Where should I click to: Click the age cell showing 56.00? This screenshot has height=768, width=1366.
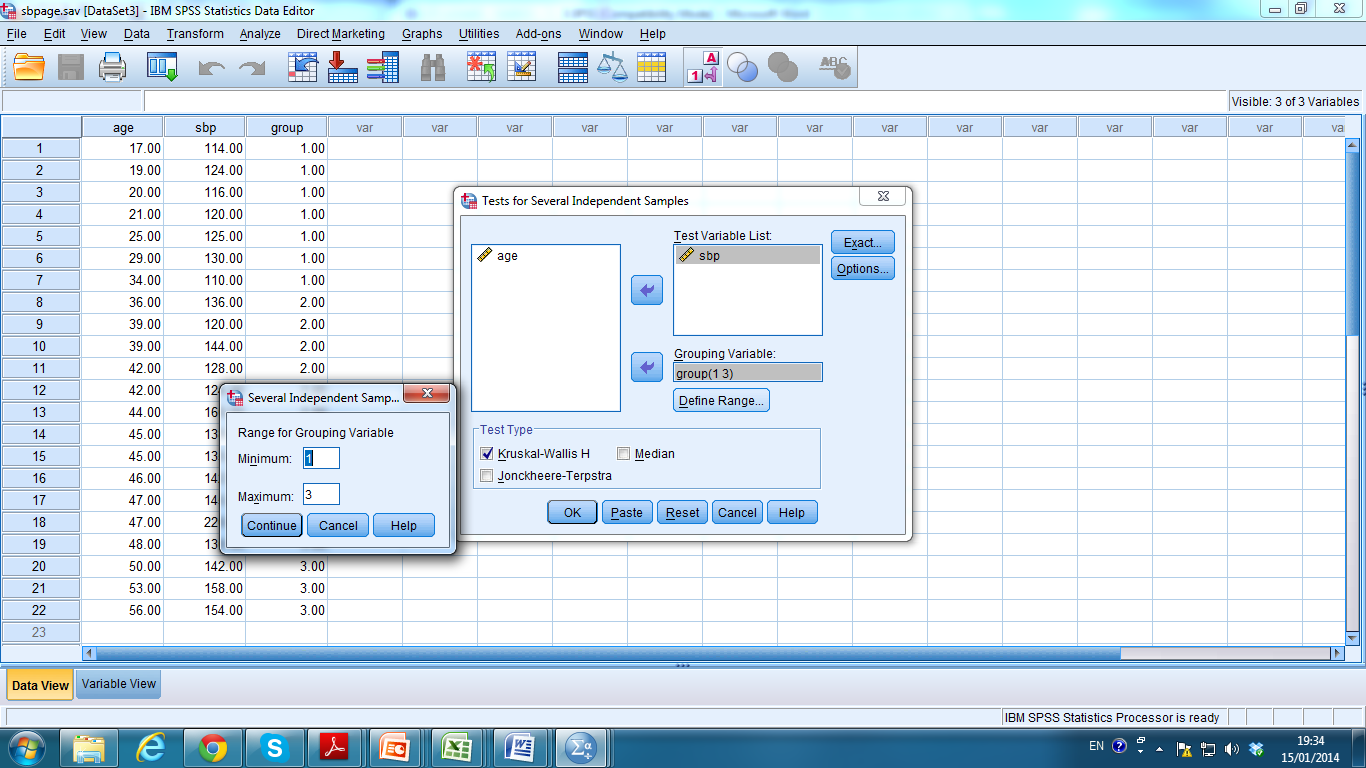123,610
